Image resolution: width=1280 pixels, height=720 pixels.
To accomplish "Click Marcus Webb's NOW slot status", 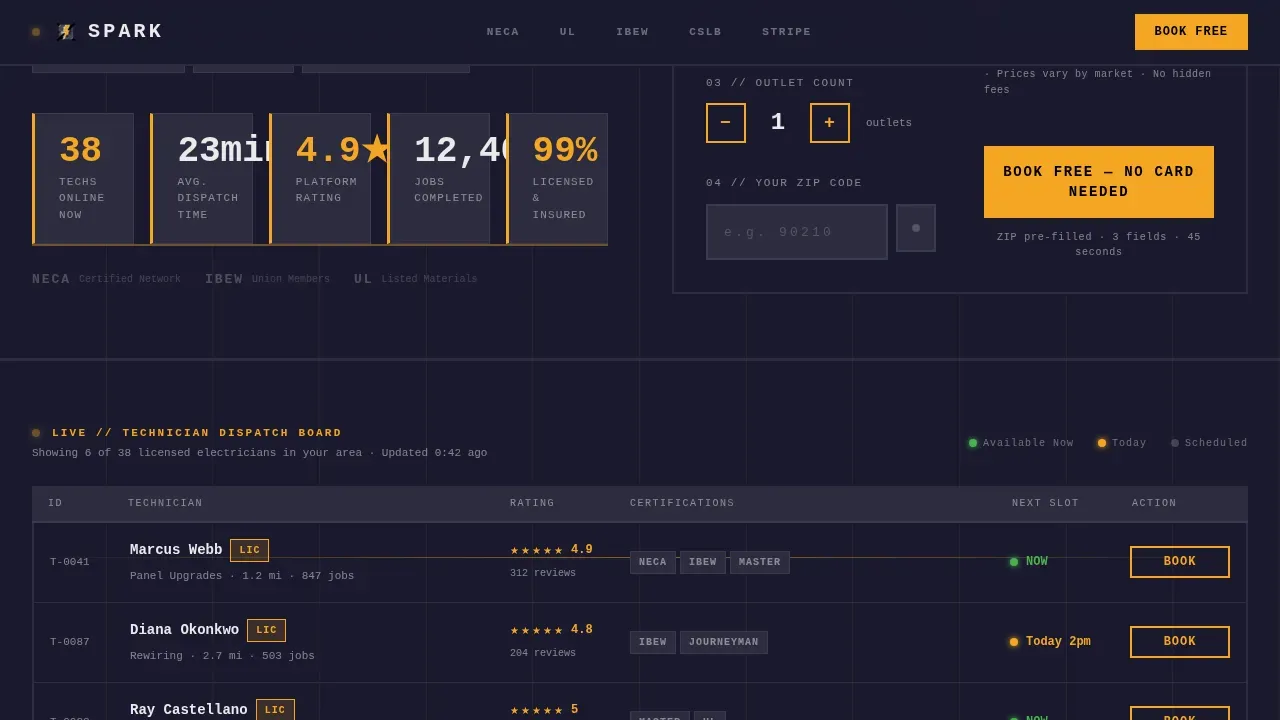I will coord(1029,562).
